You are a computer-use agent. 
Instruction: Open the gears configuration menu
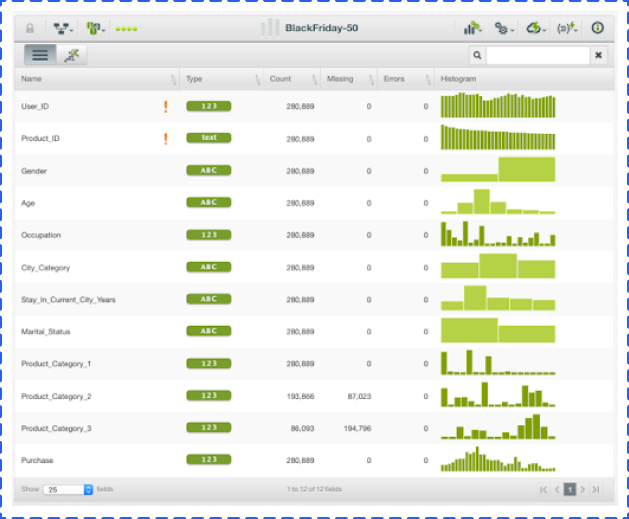[504, 28]
